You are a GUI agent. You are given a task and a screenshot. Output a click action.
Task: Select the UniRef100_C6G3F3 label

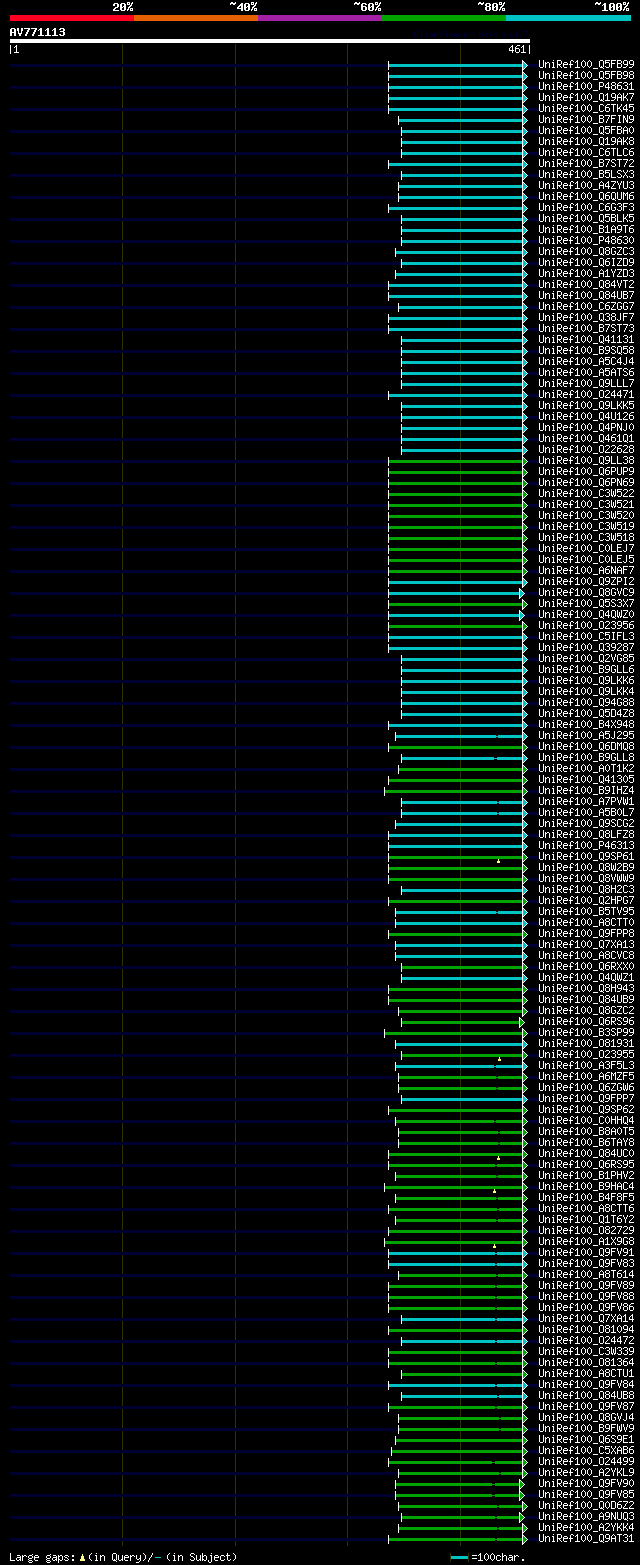[x=585, y=208]
